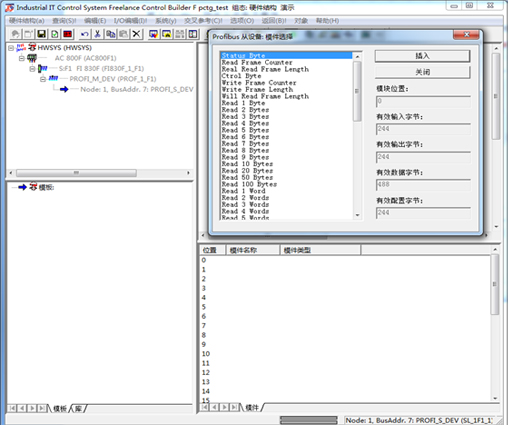This screenshot has height=425, width=508.
Task: Click scroll-up arrow of module list
Action: (x=357, y=56)
